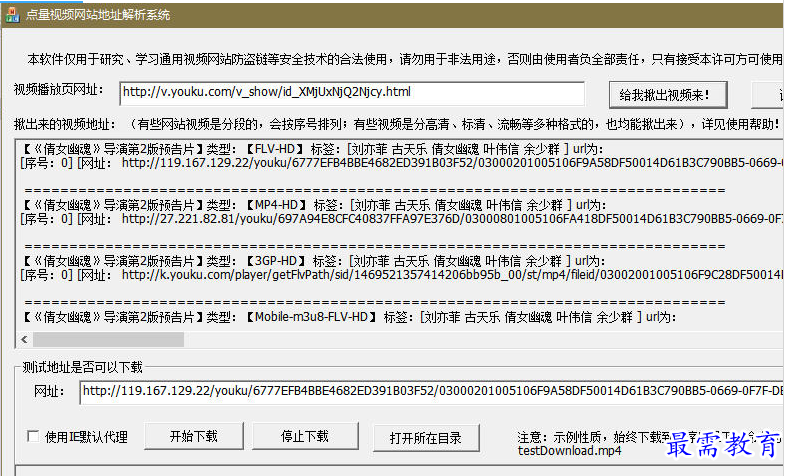The image size is (788, 476).
Task: Click the horizontal scrollbar thumb in results box
Action: coord(109,339)
